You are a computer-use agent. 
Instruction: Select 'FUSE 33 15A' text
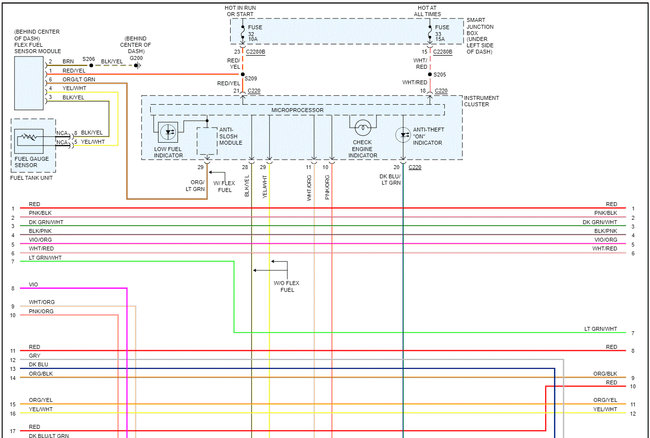pyautogui.click(x=442, y=33)
